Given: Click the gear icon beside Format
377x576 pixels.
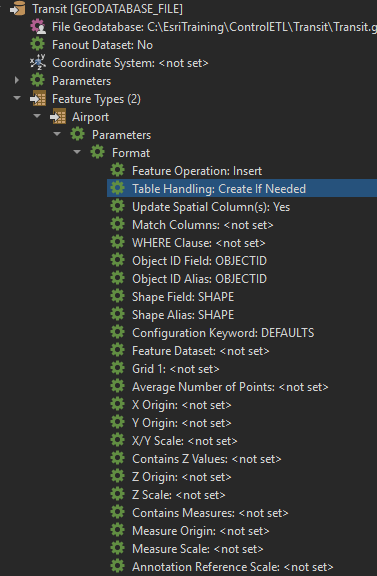Looking at the screenshot, I should (x=97, y=153).
